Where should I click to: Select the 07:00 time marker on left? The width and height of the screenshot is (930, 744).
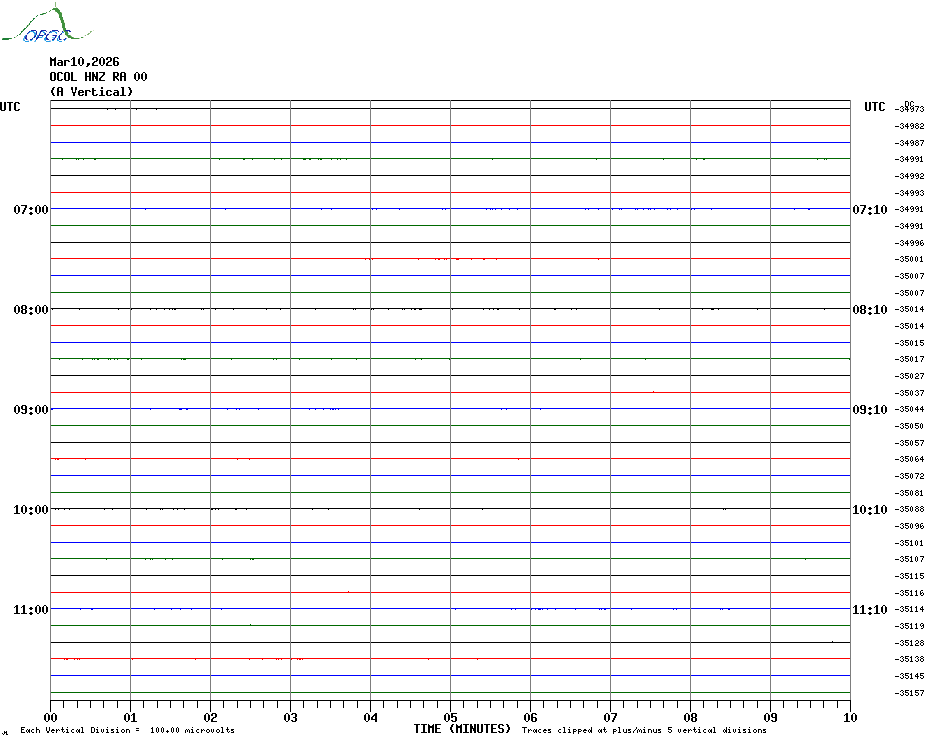coord(31,210)
